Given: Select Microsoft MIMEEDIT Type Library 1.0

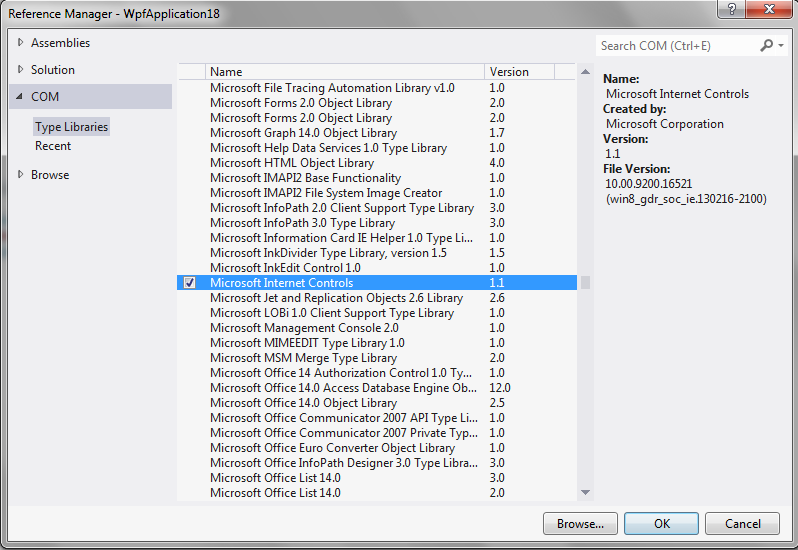Looking at the screenshot, I should (x=377, y=343).
